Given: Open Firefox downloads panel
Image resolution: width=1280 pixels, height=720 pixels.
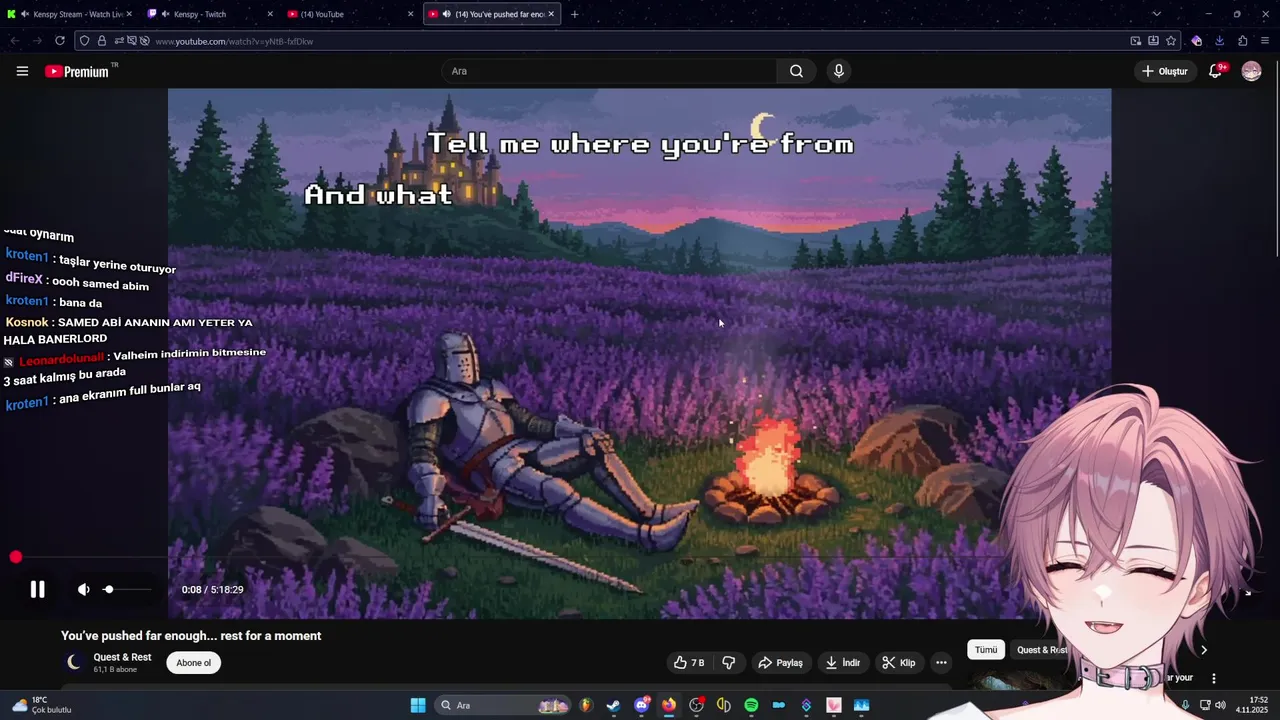Looking at the screenshot, I should [x=1219, y=41].
